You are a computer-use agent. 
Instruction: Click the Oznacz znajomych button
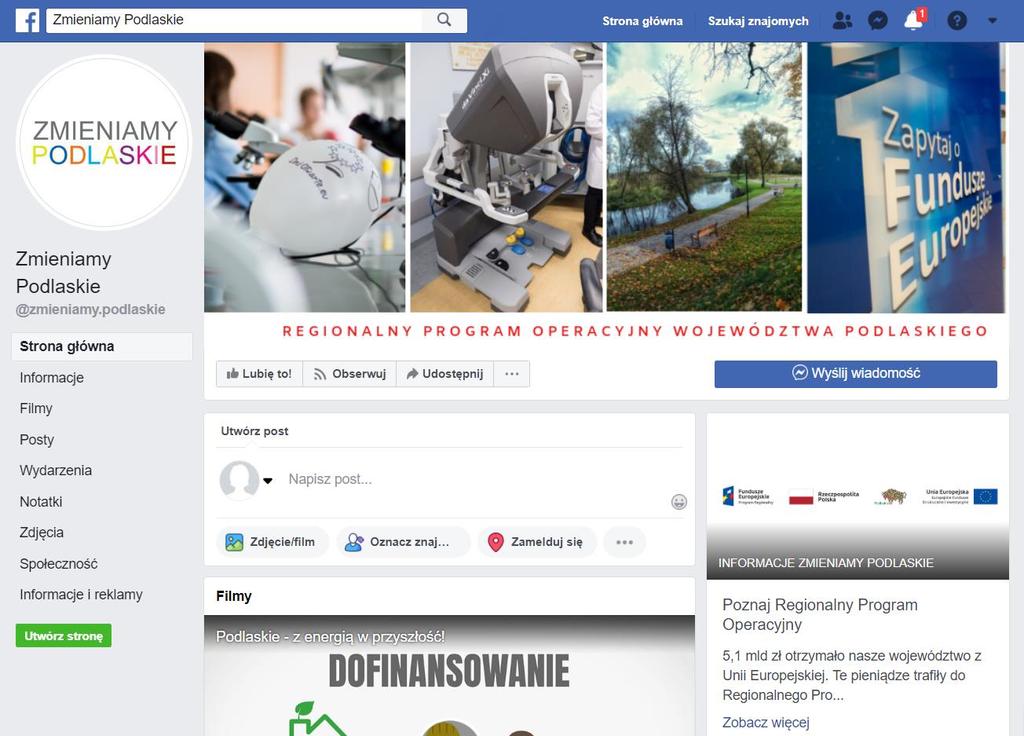[403, 542]
